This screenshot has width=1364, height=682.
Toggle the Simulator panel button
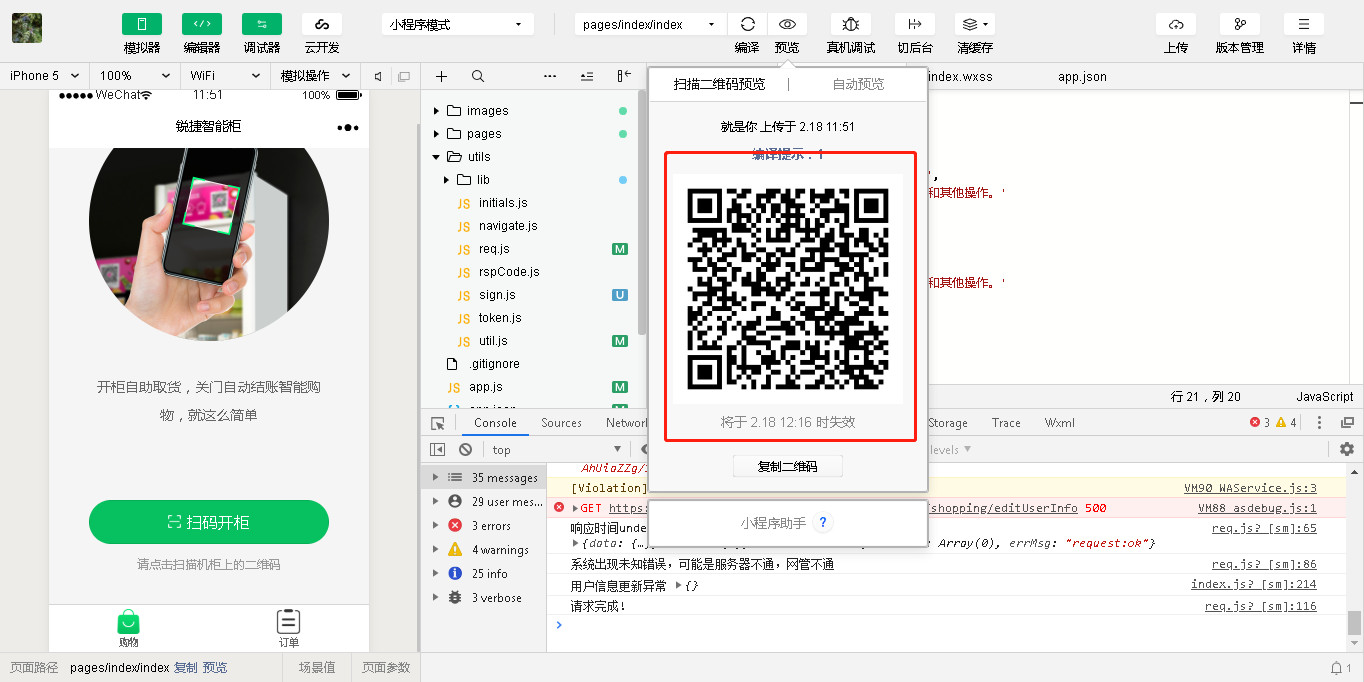[x=142, y=24]
